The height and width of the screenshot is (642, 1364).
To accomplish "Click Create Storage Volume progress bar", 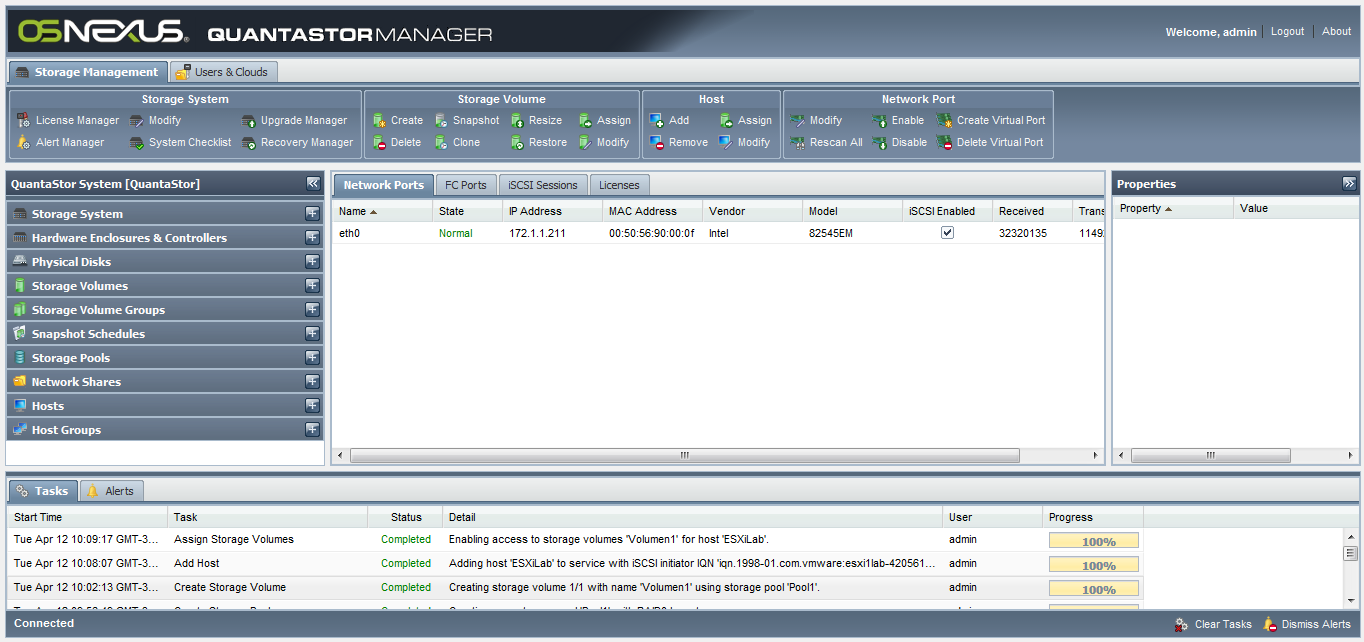I will click(1094, 589).
